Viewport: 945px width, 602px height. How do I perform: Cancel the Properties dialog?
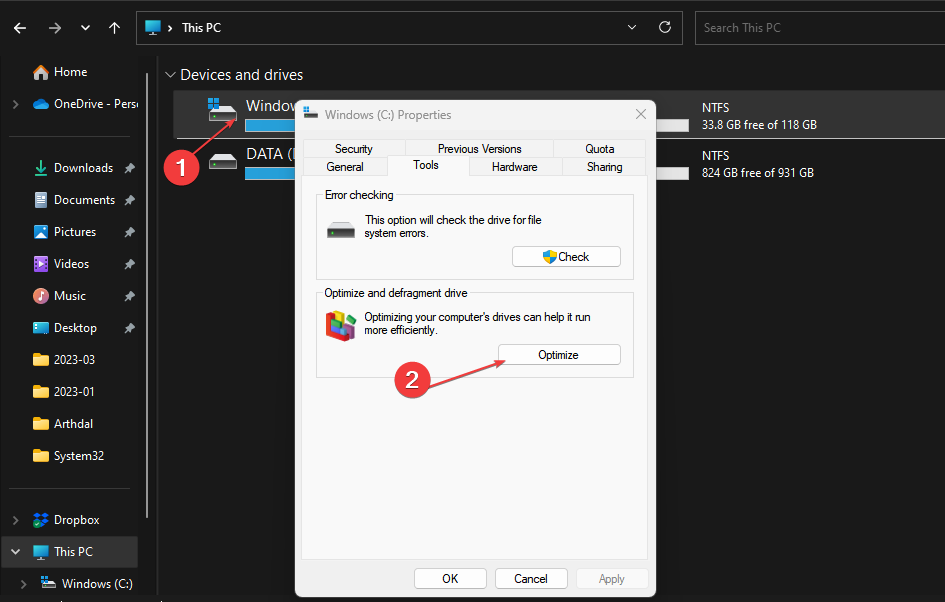(x=531, y=578)
